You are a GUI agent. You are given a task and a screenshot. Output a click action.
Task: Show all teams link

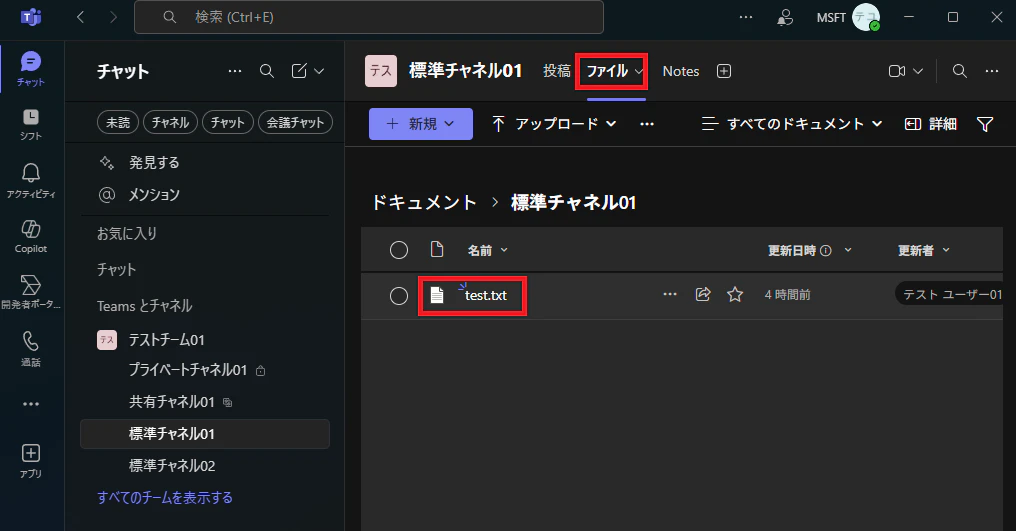[x=165, y=498]
